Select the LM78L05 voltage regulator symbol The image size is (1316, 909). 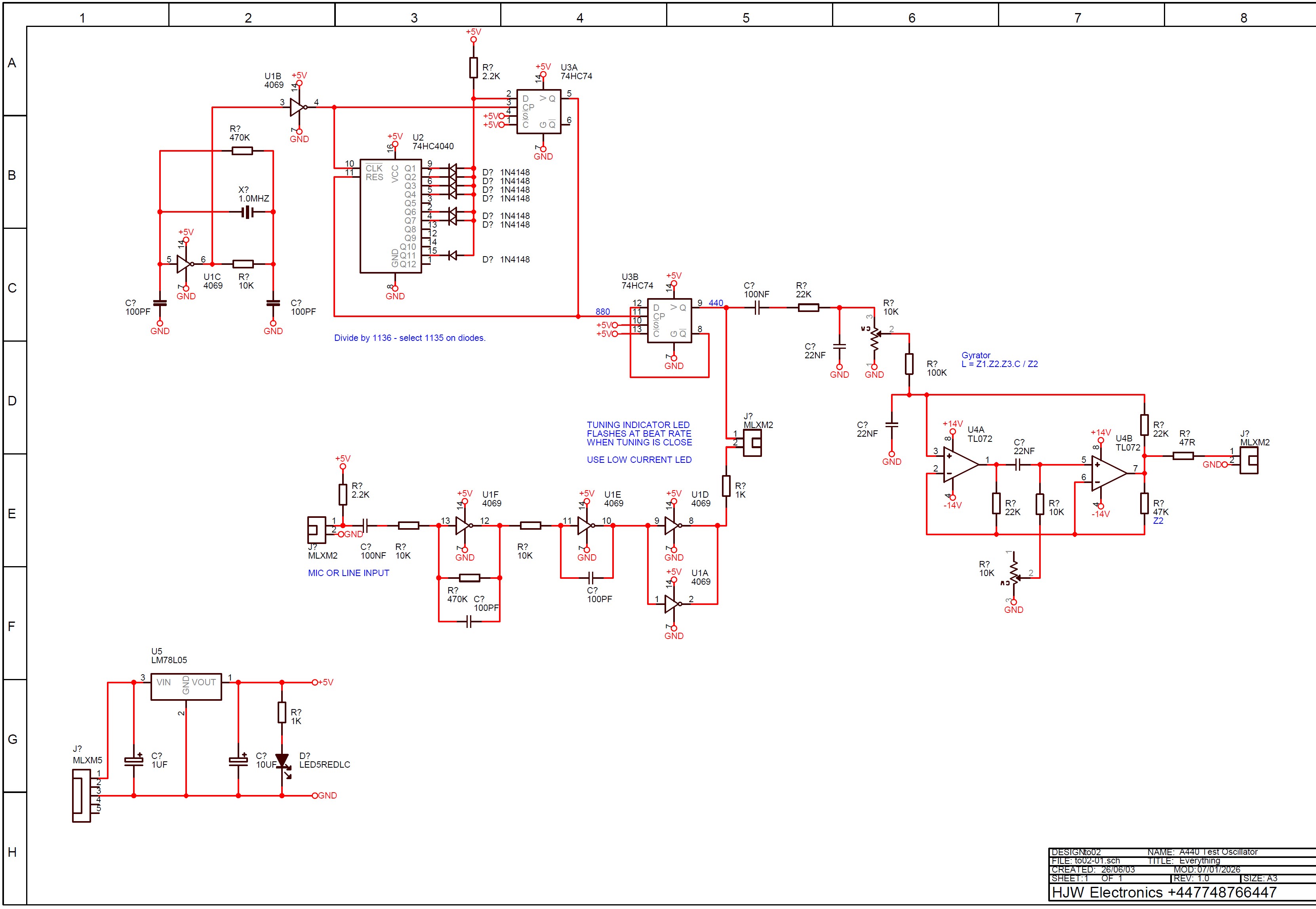[186, 687]
